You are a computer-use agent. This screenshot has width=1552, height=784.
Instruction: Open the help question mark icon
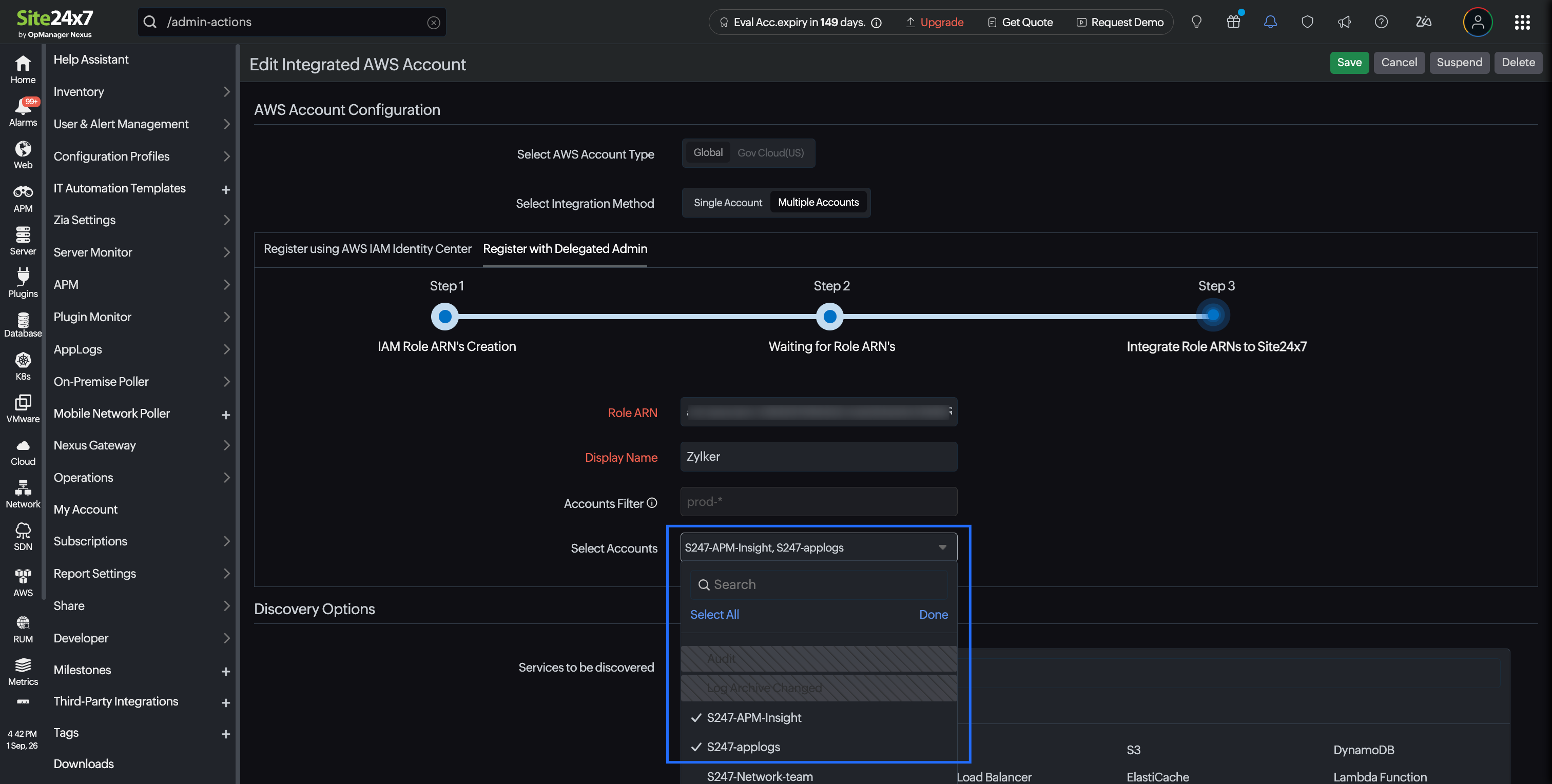coord(1381,22)
